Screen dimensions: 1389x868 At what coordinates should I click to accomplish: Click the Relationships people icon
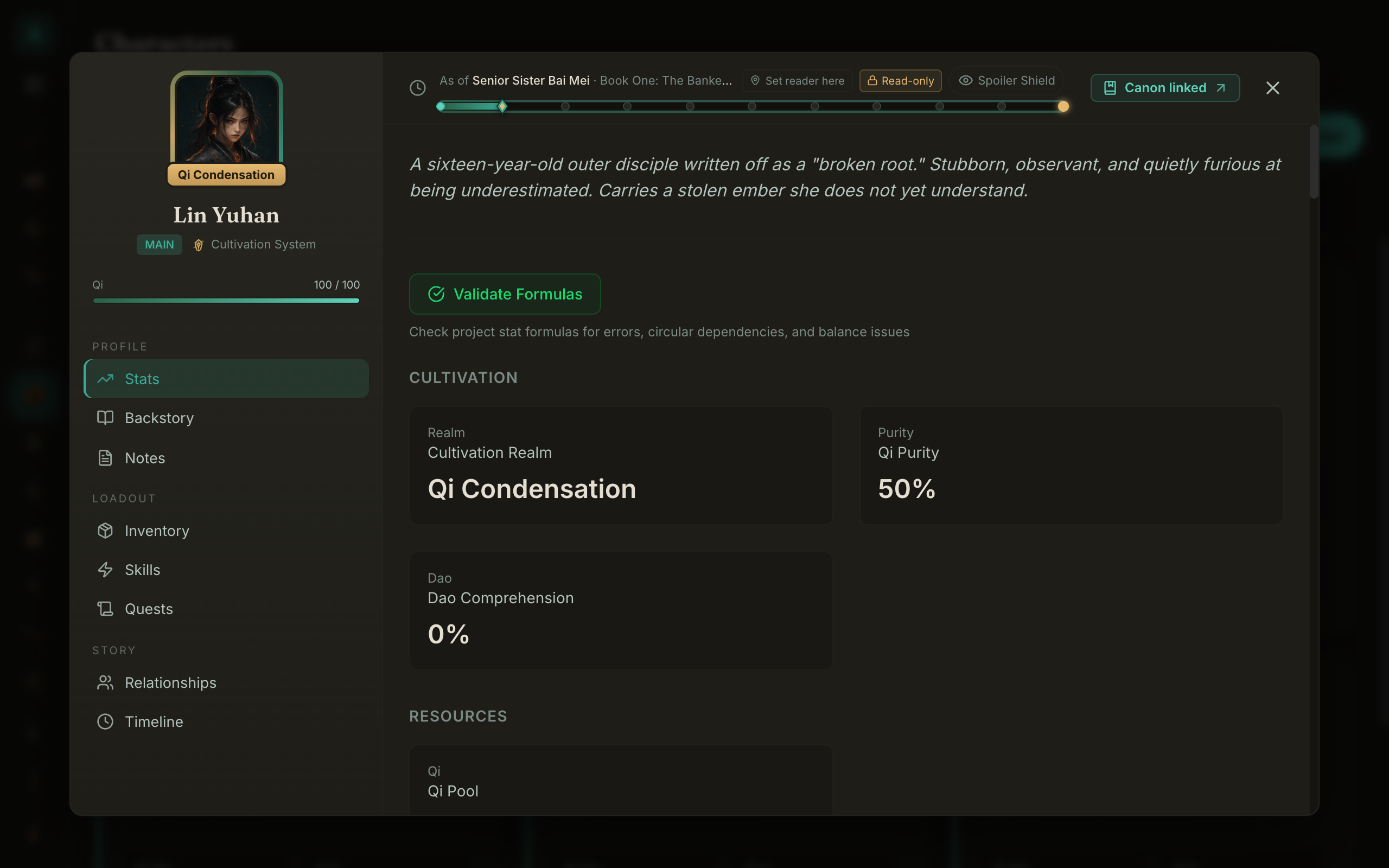[x=105, y=682]
